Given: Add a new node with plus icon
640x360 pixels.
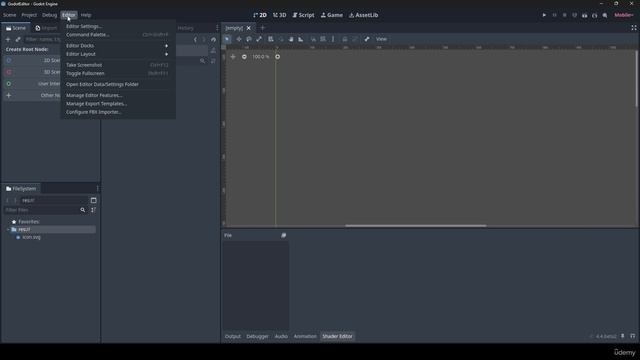Looking at the screenshot, I should [x=8, y=39].
